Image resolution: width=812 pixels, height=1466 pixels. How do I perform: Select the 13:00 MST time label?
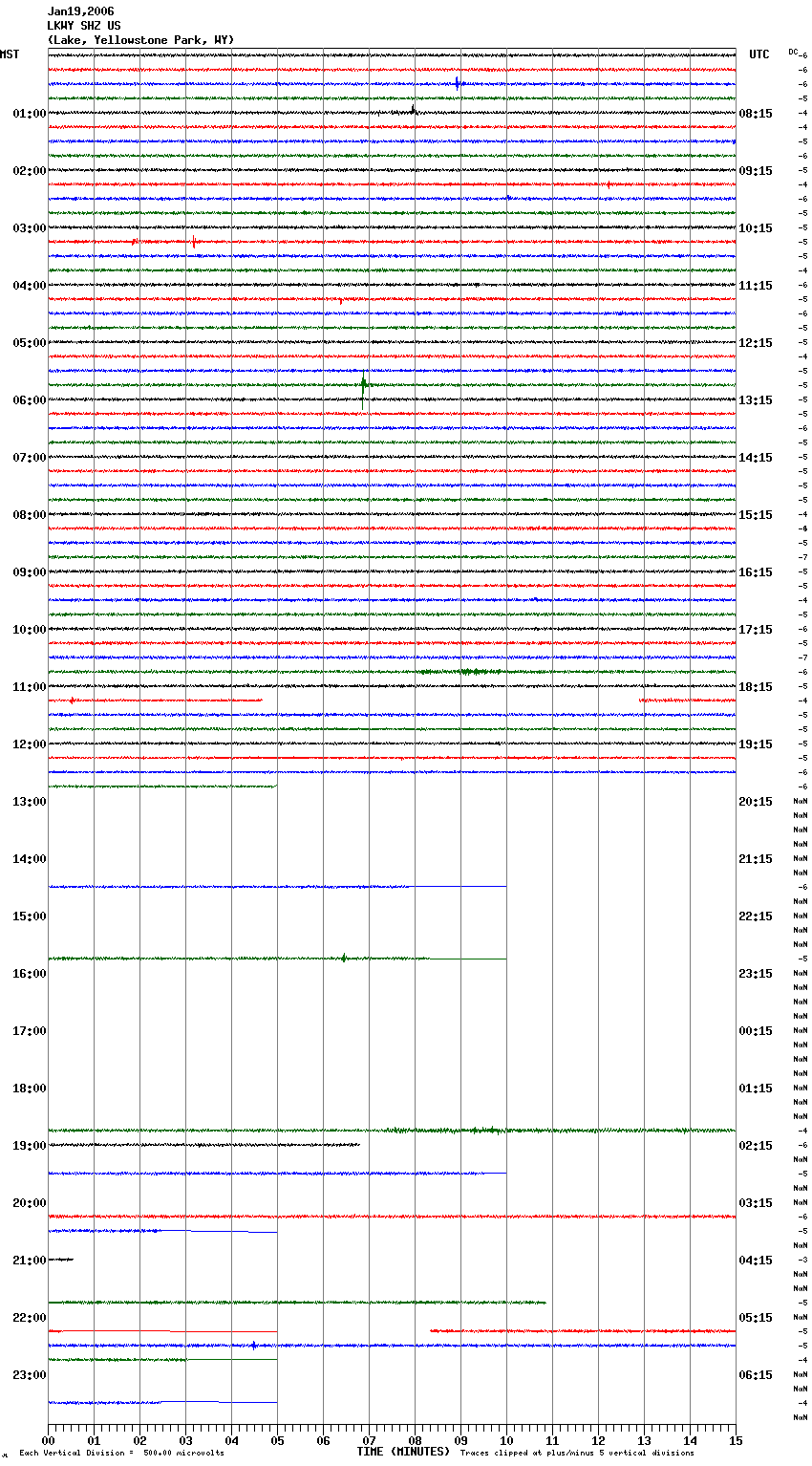(30, 802)
